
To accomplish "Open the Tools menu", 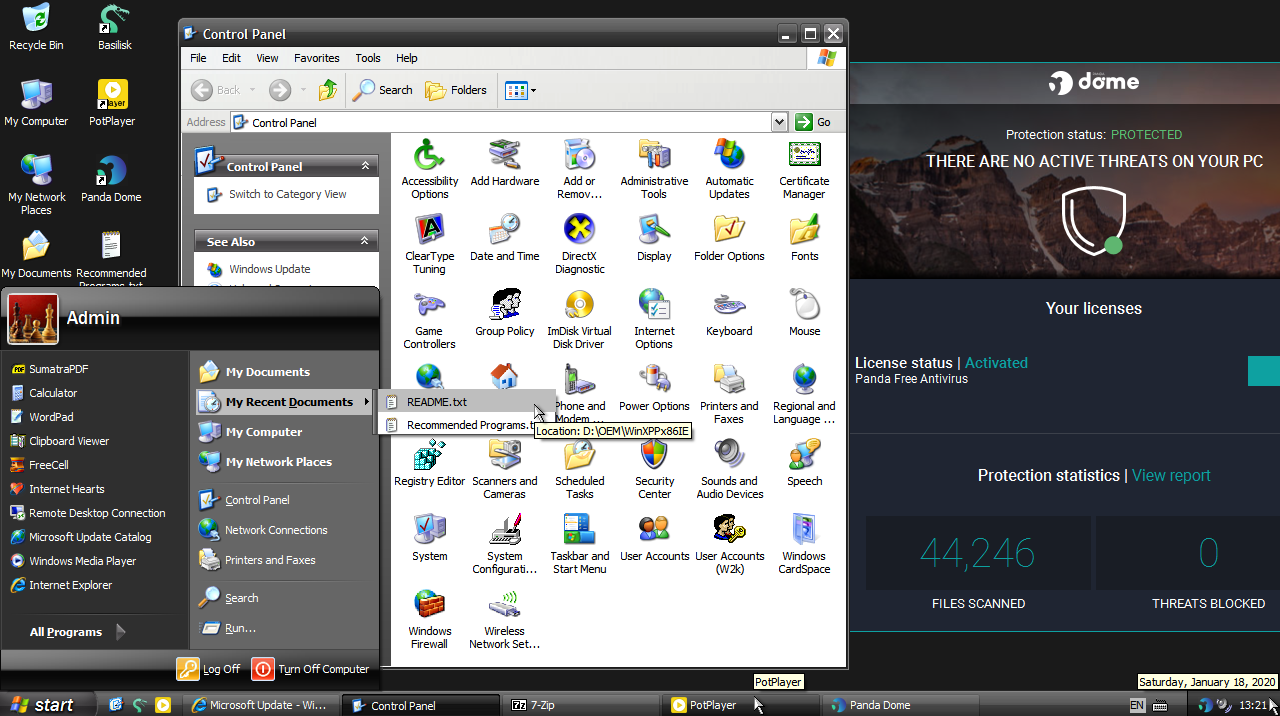I will click(x=368, y=58).
